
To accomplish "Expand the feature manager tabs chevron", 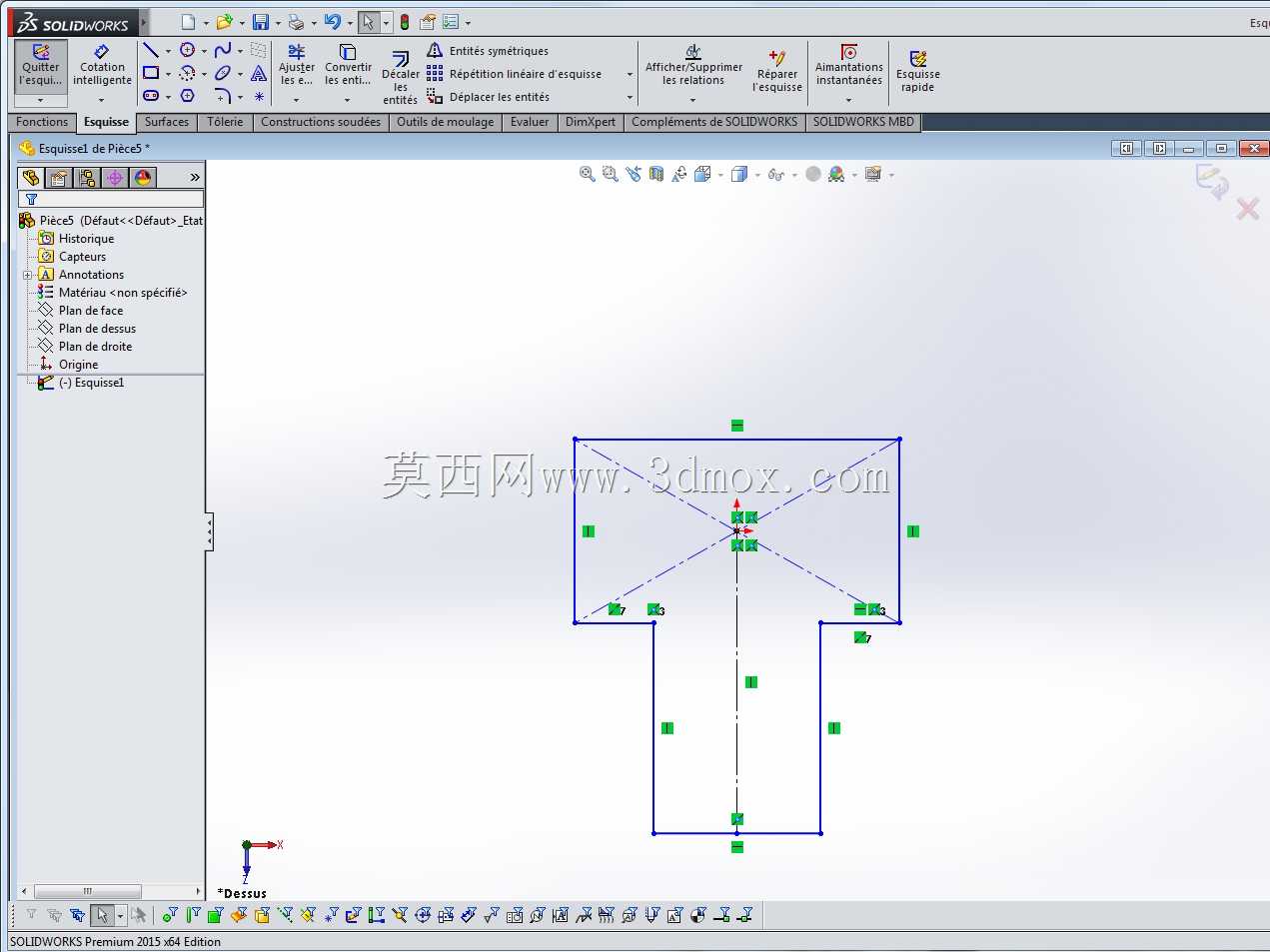I will coord(195,178).
